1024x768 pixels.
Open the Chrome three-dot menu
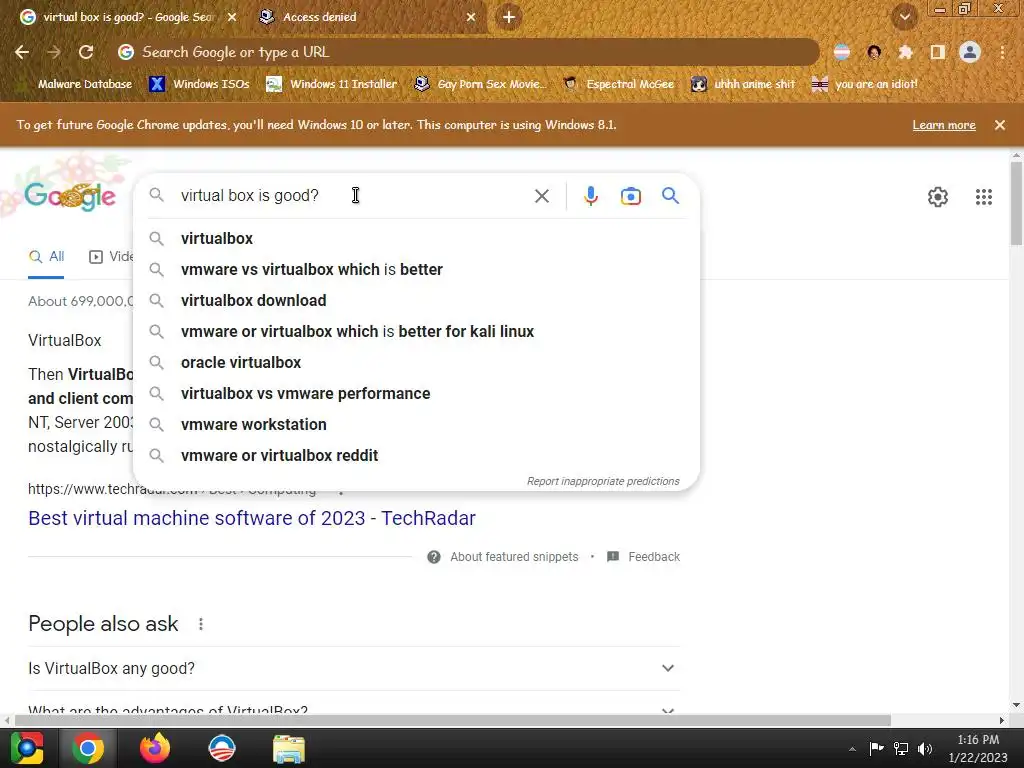[1002, 52]
